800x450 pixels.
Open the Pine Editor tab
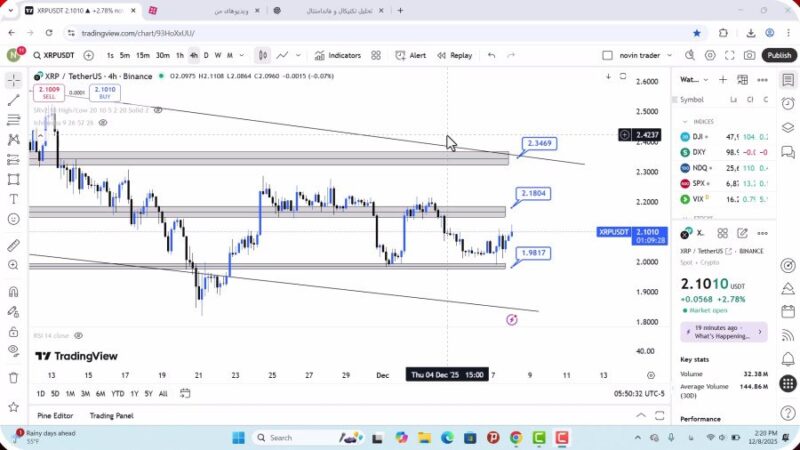56,415
